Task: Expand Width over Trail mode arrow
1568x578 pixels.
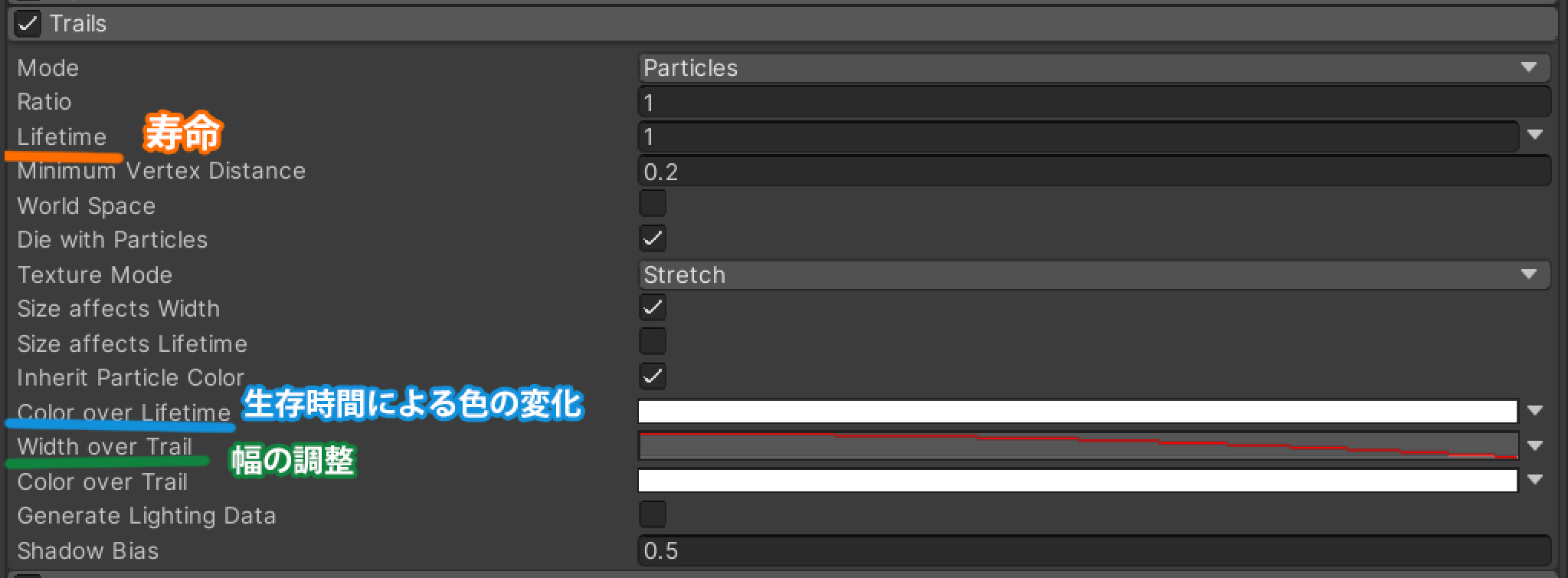Action: point(1535,445)
